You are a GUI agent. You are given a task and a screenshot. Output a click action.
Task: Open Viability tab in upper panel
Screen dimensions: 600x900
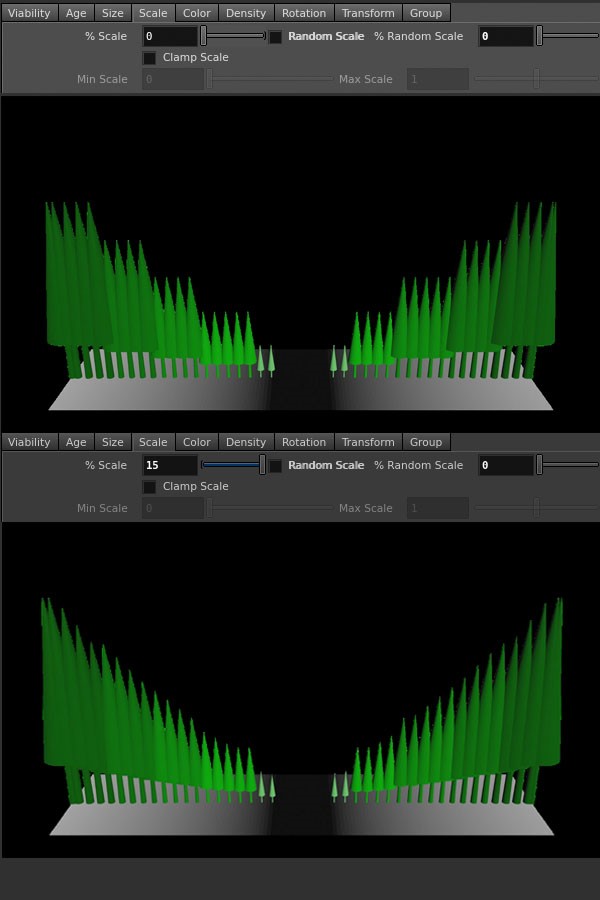coord(29,13)
